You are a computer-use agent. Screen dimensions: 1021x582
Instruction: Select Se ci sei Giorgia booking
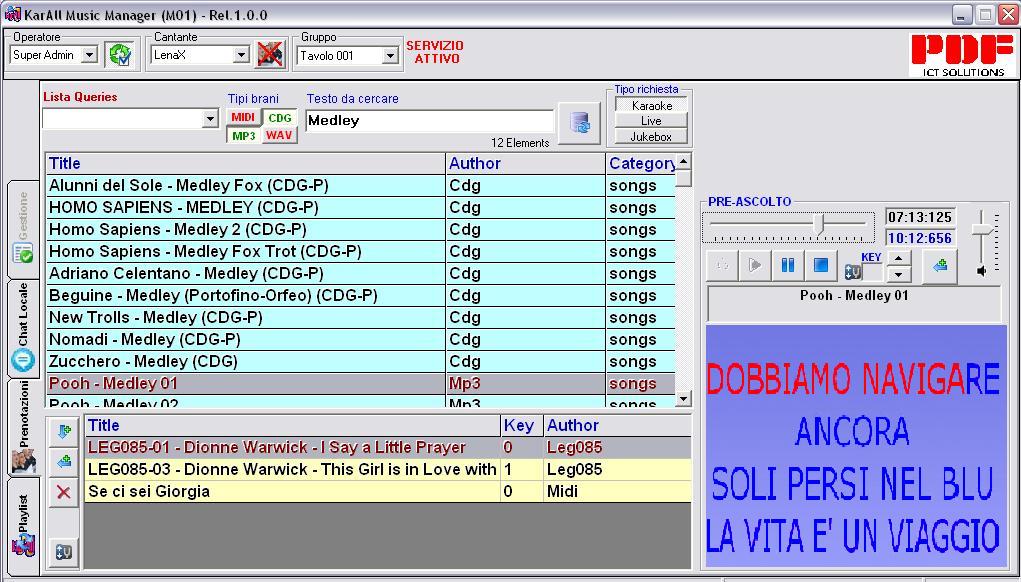[x=388, y=492]
